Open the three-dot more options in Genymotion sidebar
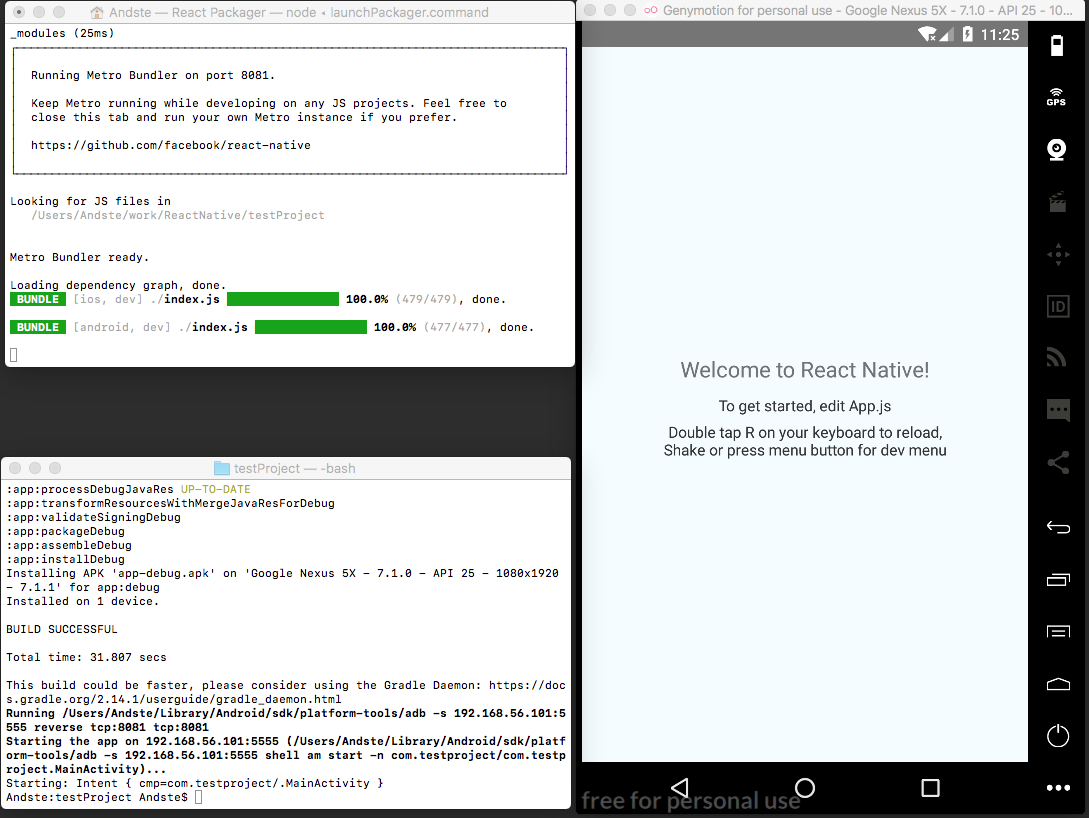The height and width of the screenshot is (818, 1089). 1058,787
